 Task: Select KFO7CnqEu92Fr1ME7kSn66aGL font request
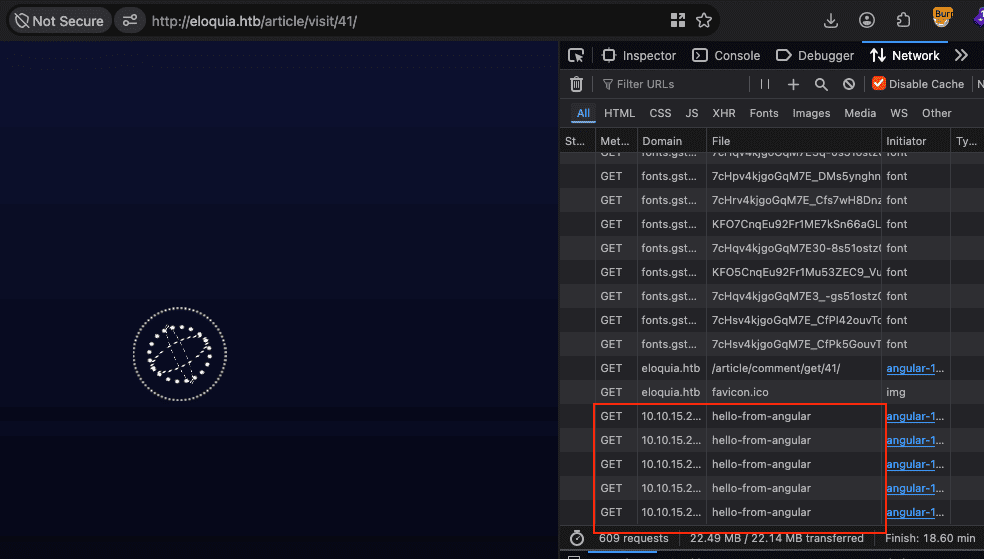coord(772,224)
